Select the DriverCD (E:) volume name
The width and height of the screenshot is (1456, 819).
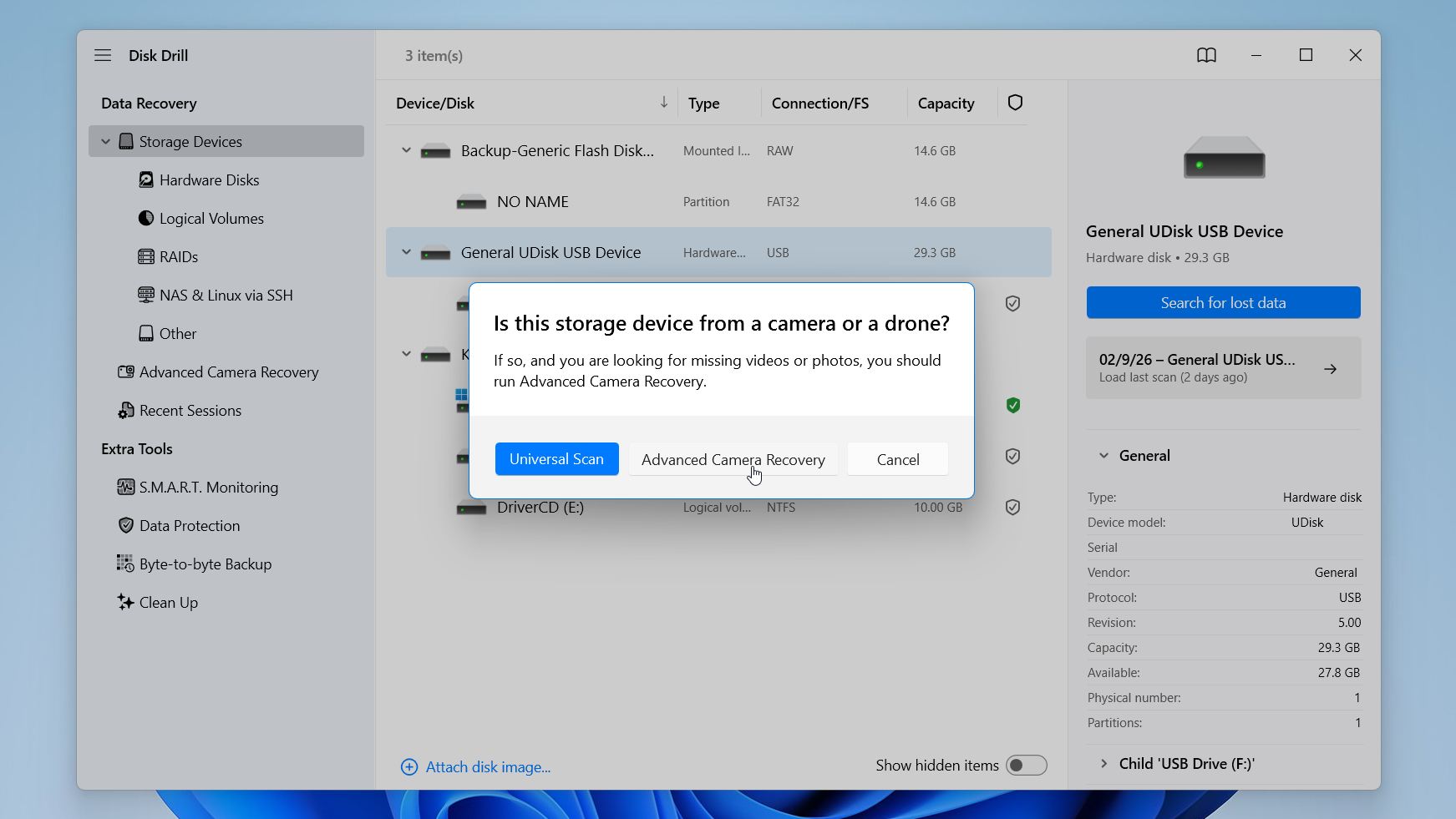[540, 507]
